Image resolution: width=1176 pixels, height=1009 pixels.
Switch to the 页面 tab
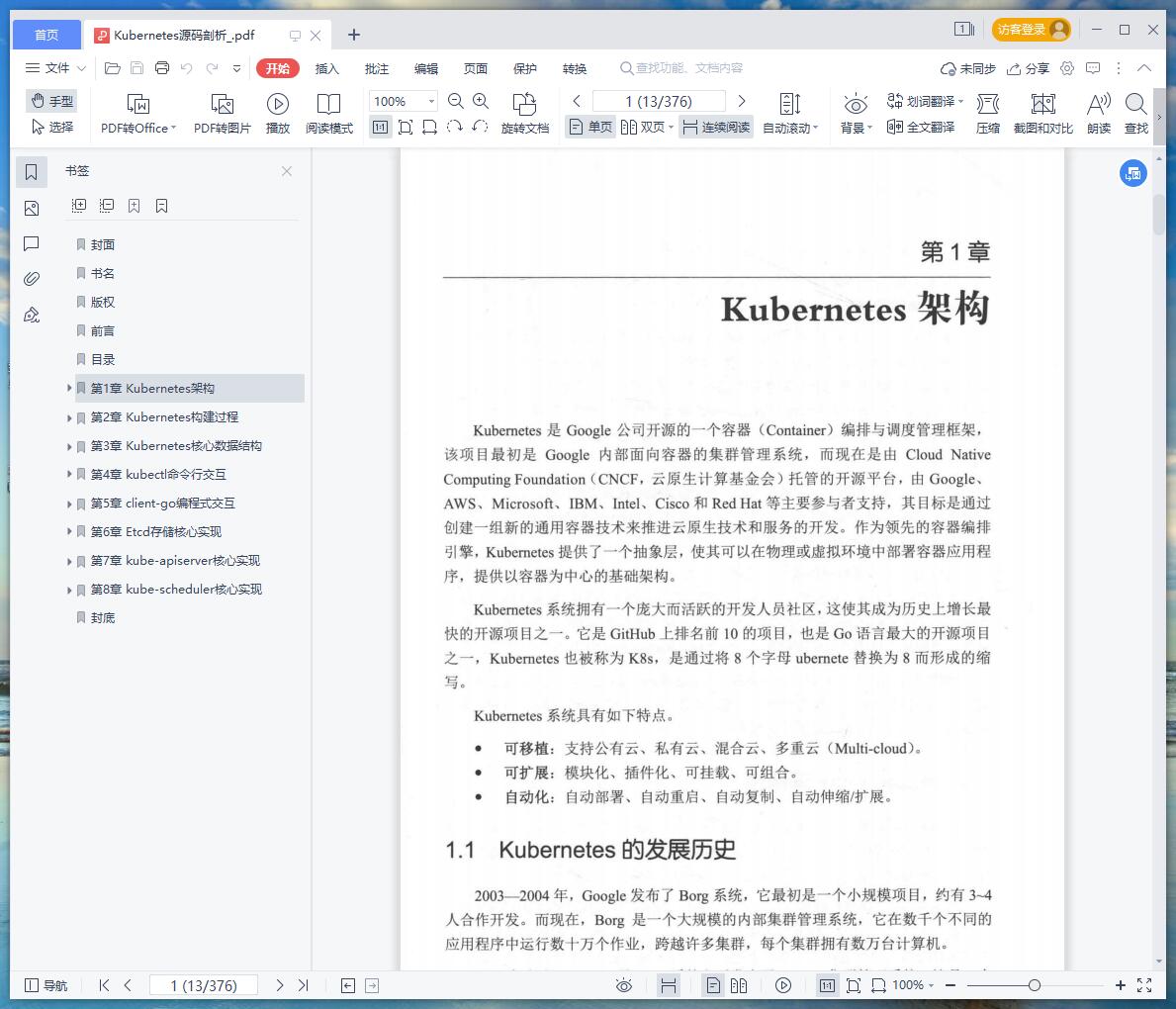[476, 68]
